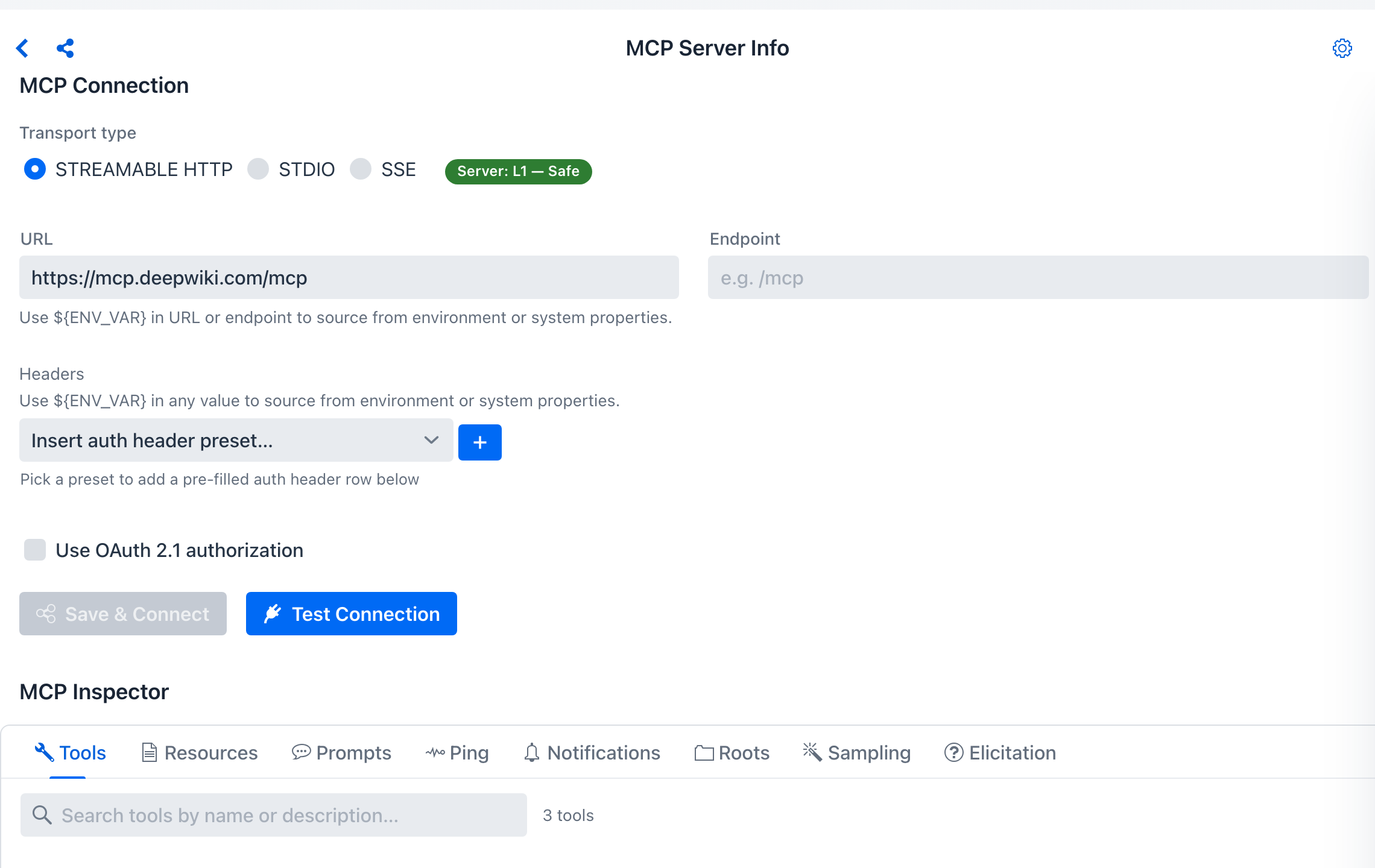Screen dimensions: 1375x868
Task: Switch to the Sampling tab
Action: point(856,752)
